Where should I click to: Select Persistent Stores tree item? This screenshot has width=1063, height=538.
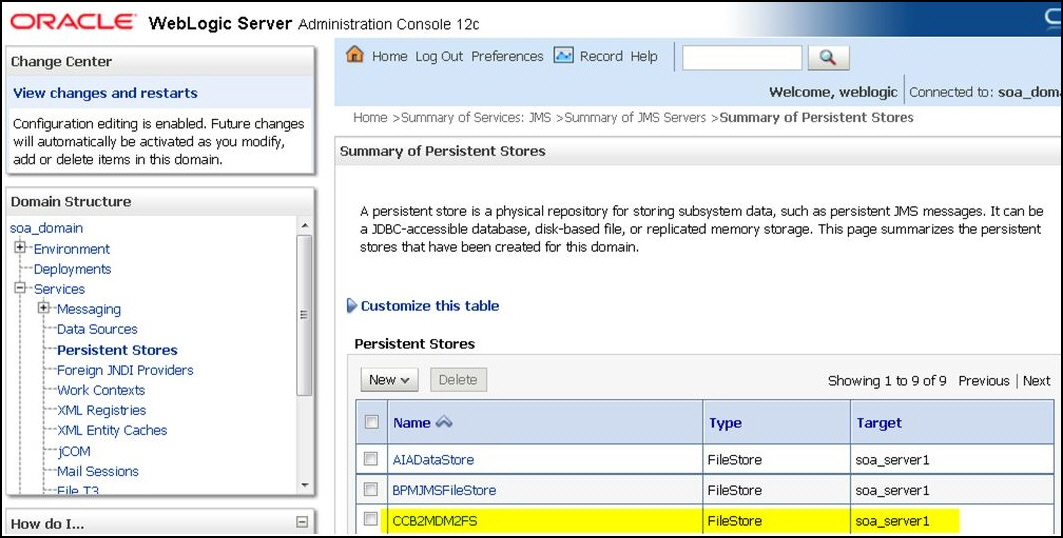tap(117, 350)
